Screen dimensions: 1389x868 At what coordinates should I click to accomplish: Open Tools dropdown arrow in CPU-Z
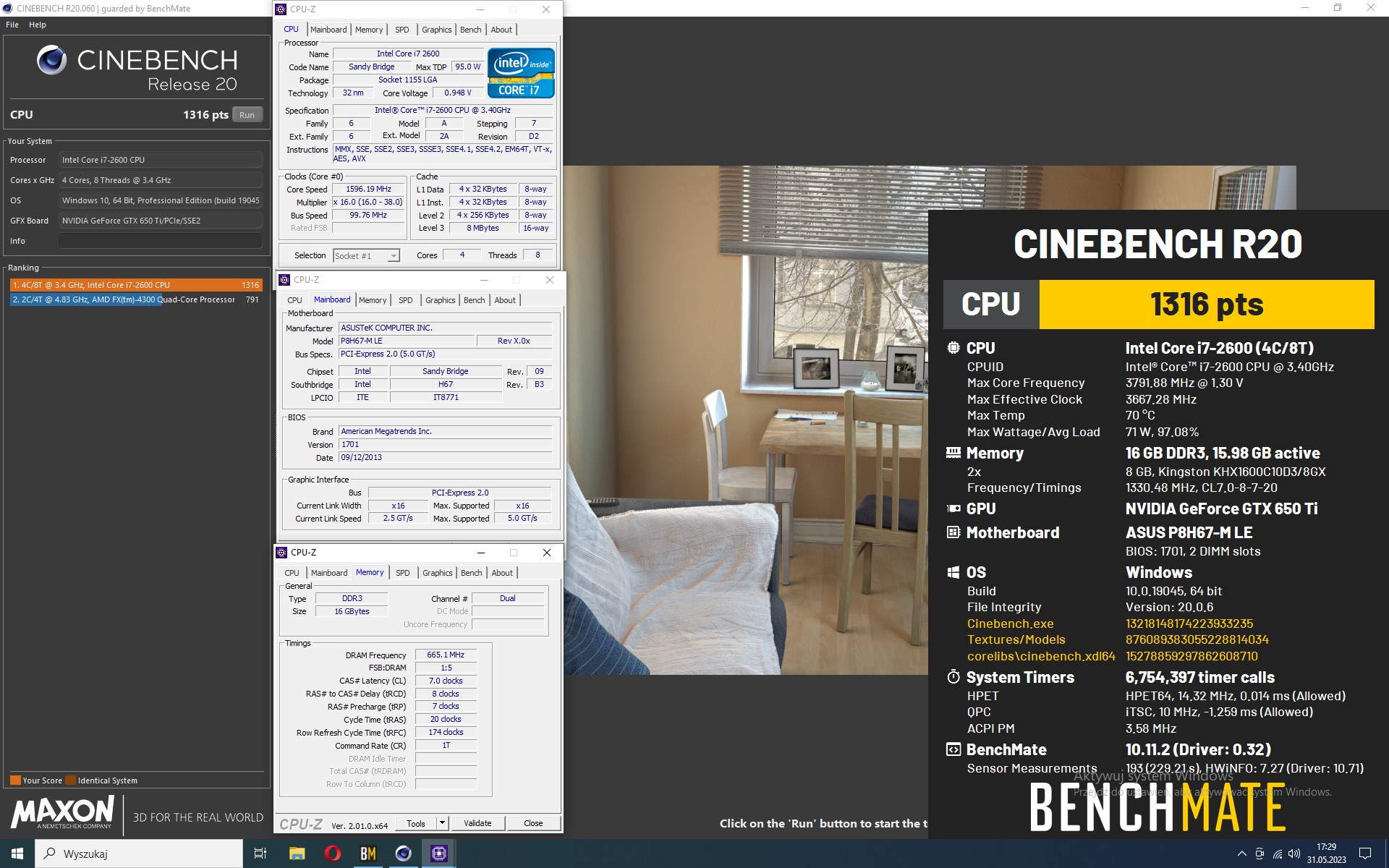(x=443, y=823)
